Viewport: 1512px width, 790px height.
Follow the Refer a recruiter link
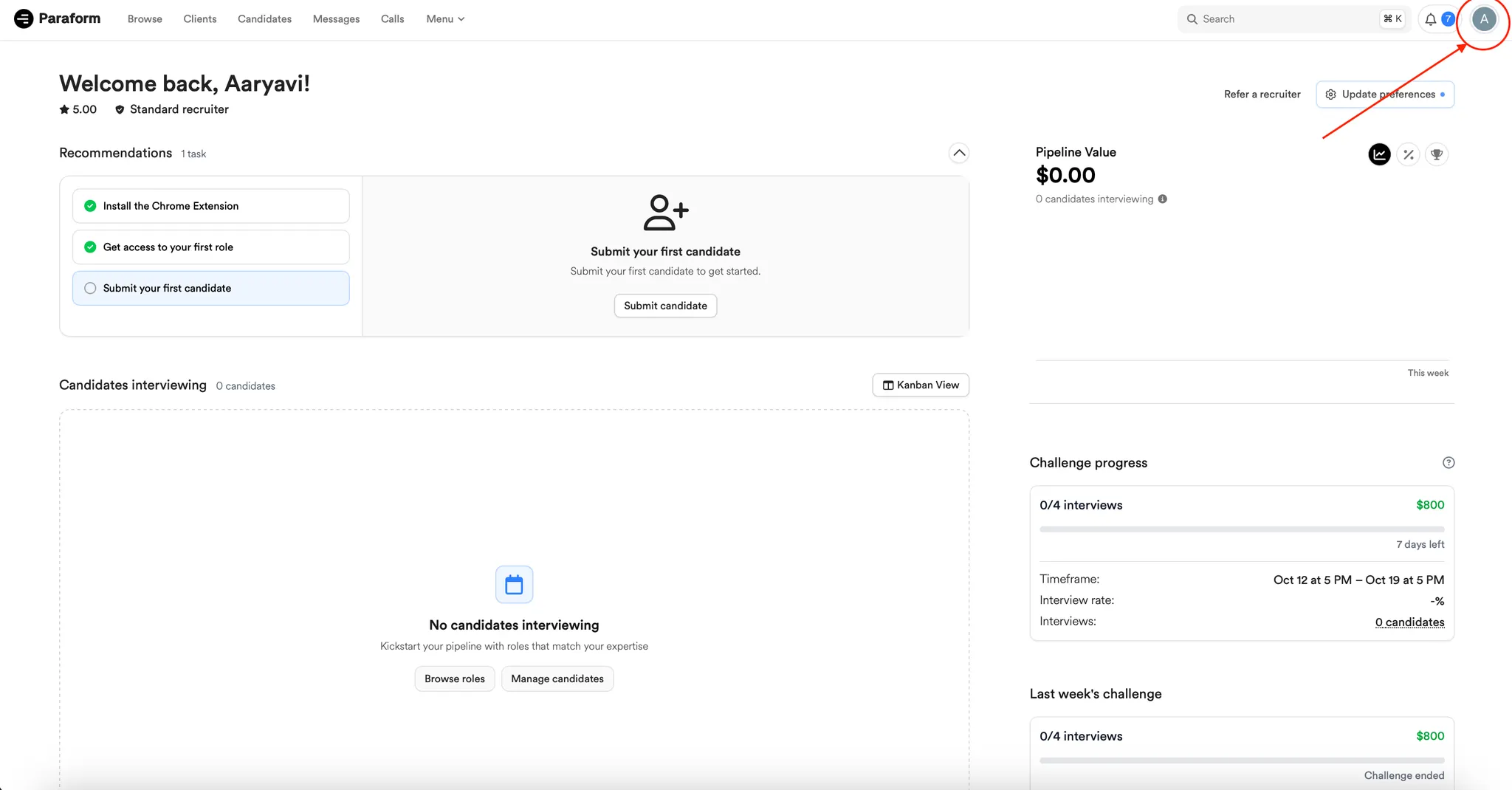[x=1262, y=95]
